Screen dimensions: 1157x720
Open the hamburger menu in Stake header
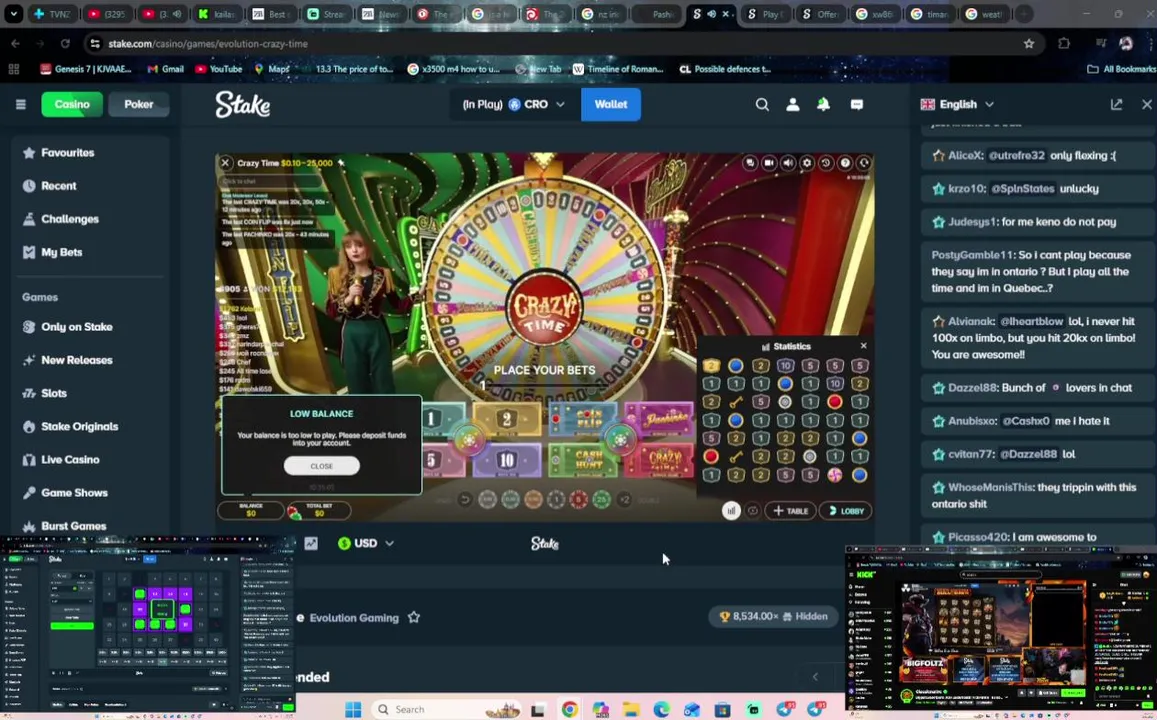click(x=21, y=104)
